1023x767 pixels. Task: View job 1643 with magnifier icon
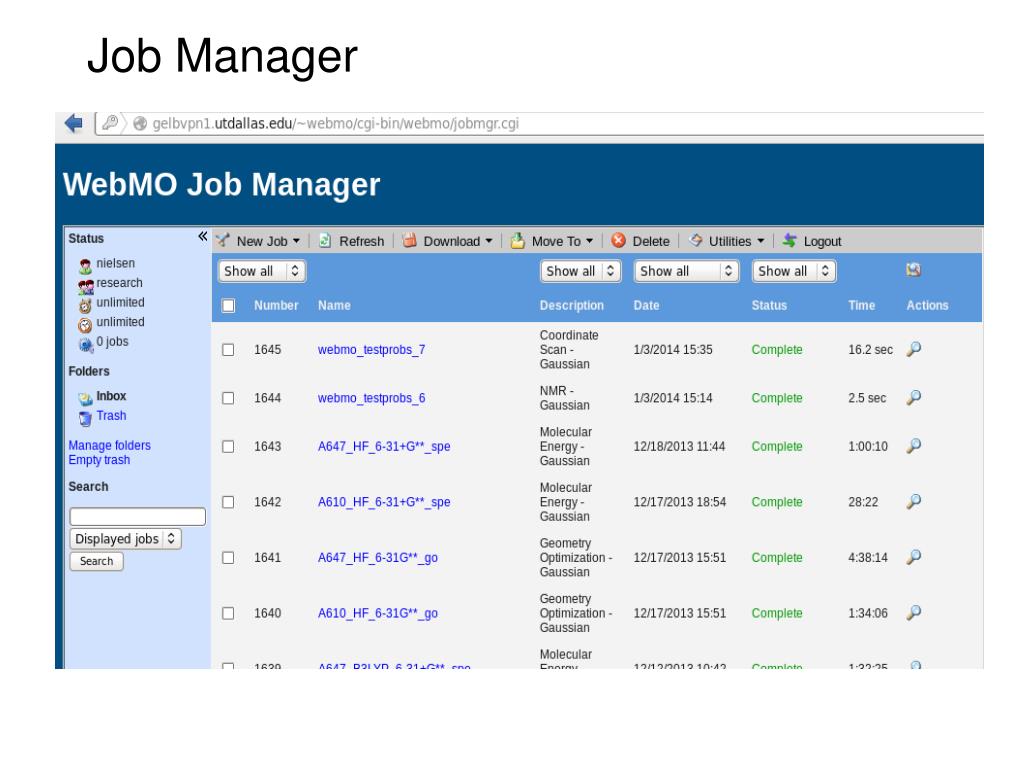point(914,445)
